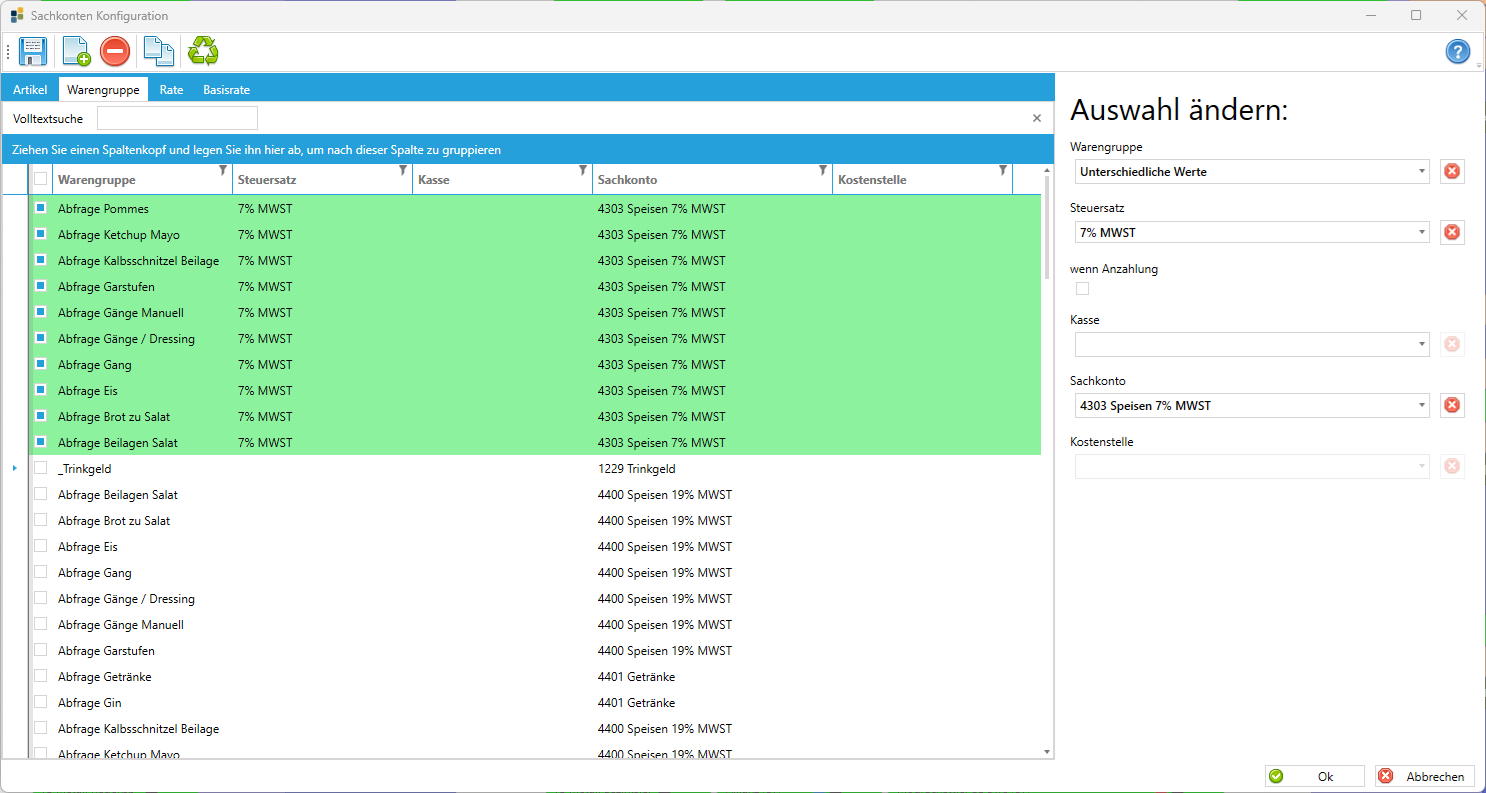Check the '_Trinkgeld' row checkbox
Image resolution: width=1486 pixels, height=793 pixels.
41,468
